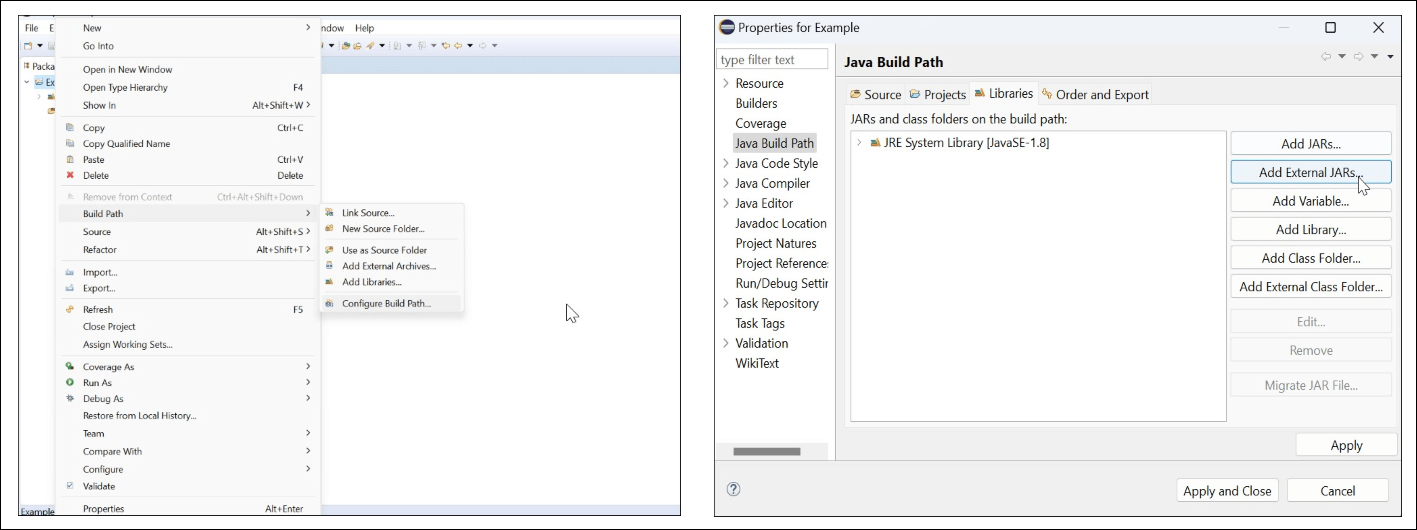The width and height of the screenshot is (1417, 530).
Task: Click the help question mark icon in Properties dialog
Action: coord(733,490)
